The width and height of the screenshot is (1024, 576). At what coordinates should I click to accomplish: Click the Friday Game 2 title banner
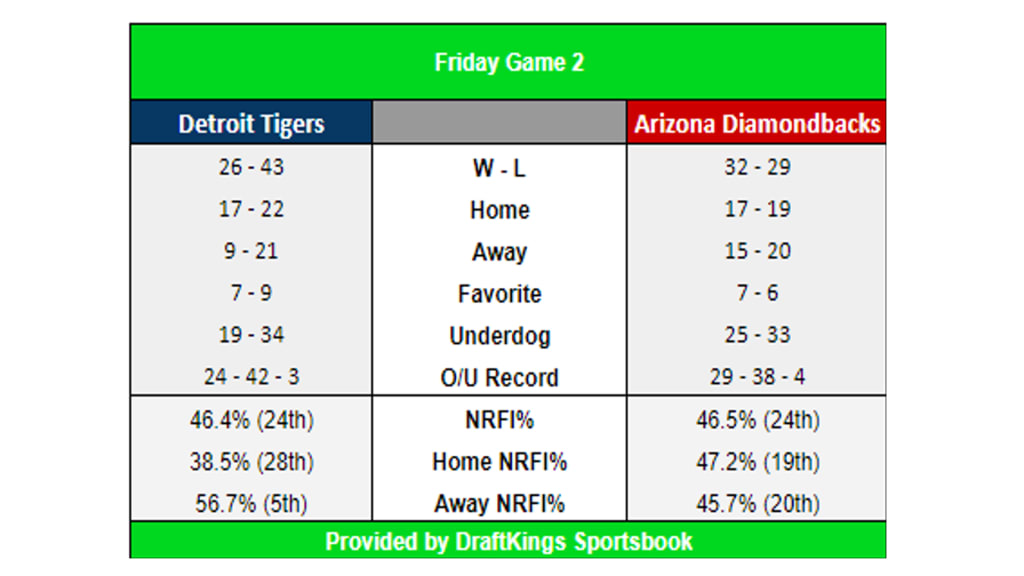508,62
